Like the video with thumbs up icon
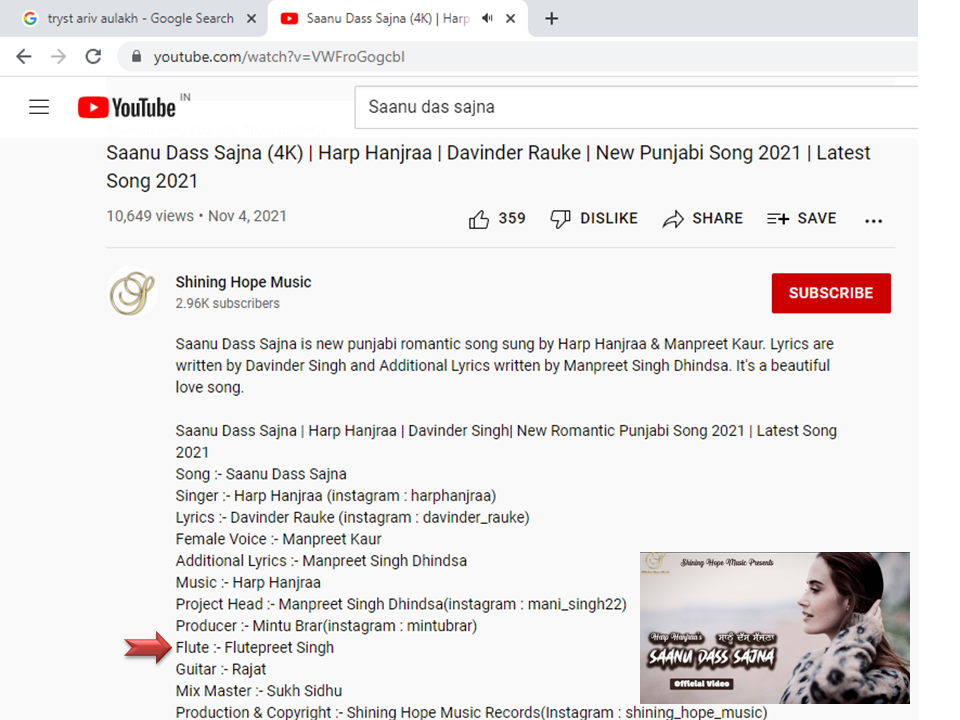 coord(480,219)
